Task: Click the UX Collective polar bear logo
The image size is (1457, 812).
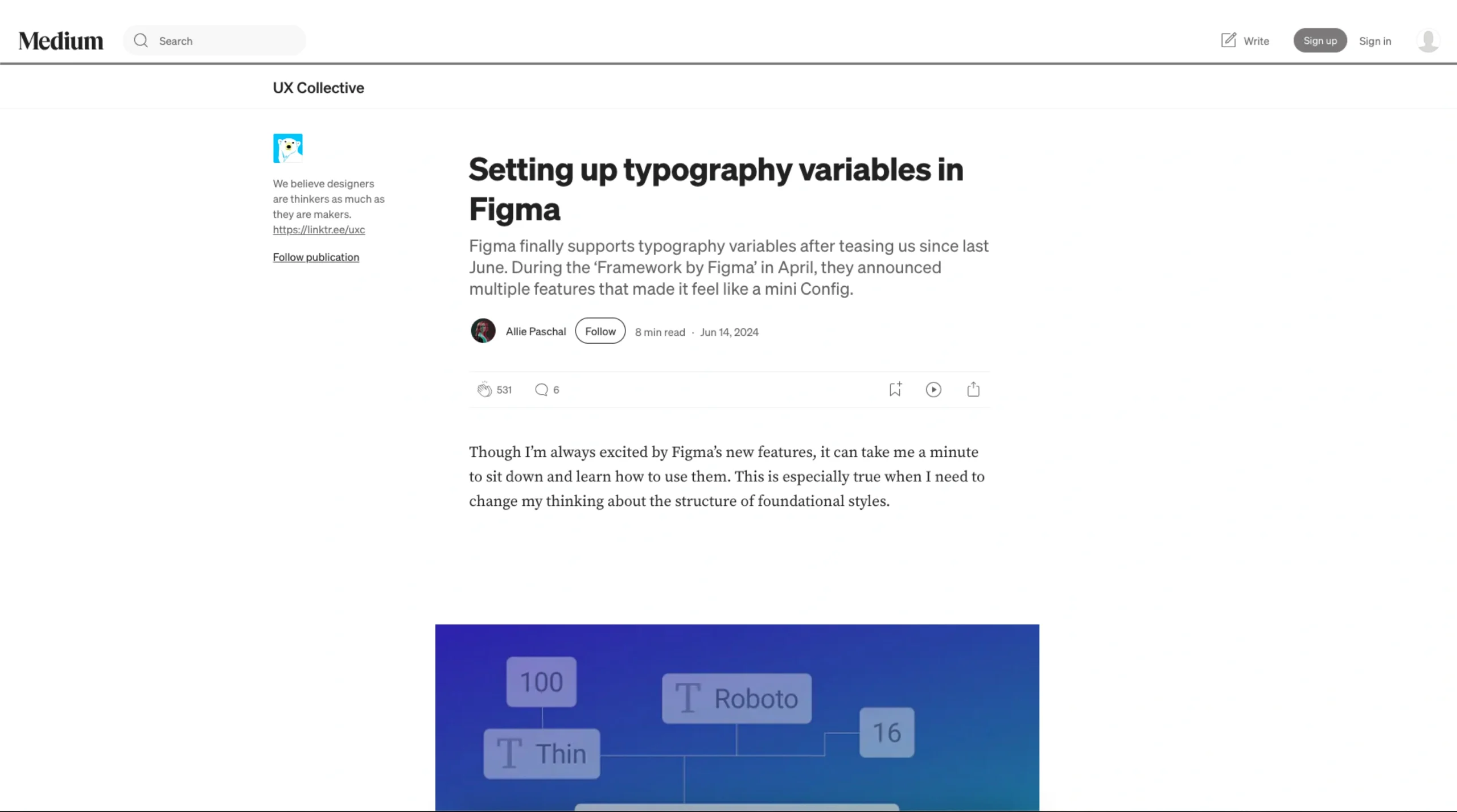Action: click(x=287, y=148)
